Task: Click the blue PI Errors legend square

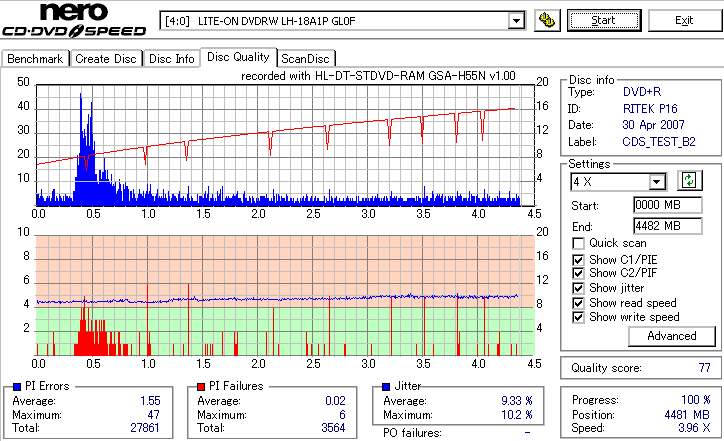Action: click(x=17, y=387)
